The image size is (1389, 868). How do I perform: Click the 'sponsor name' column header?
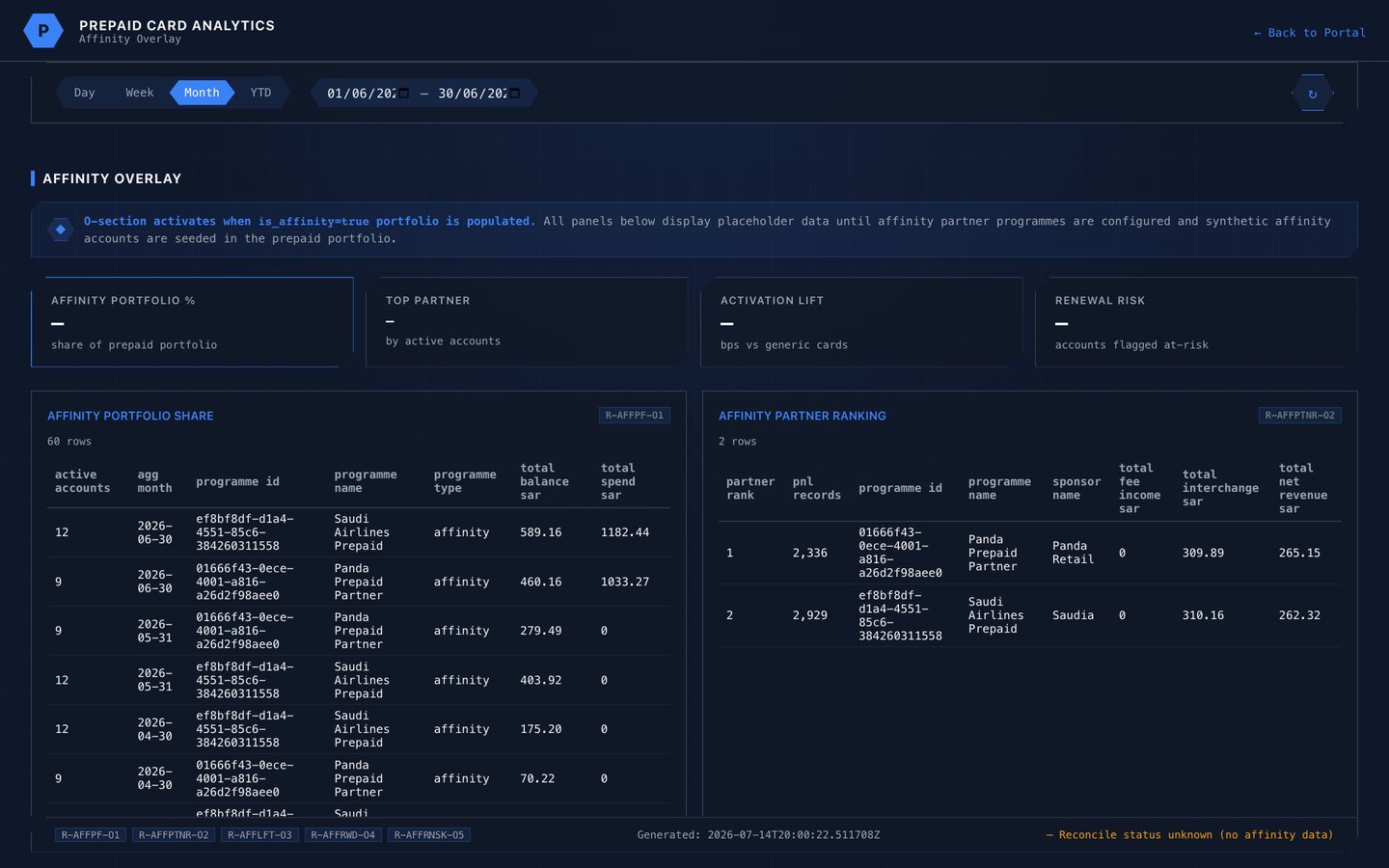tap(1076, 488)
